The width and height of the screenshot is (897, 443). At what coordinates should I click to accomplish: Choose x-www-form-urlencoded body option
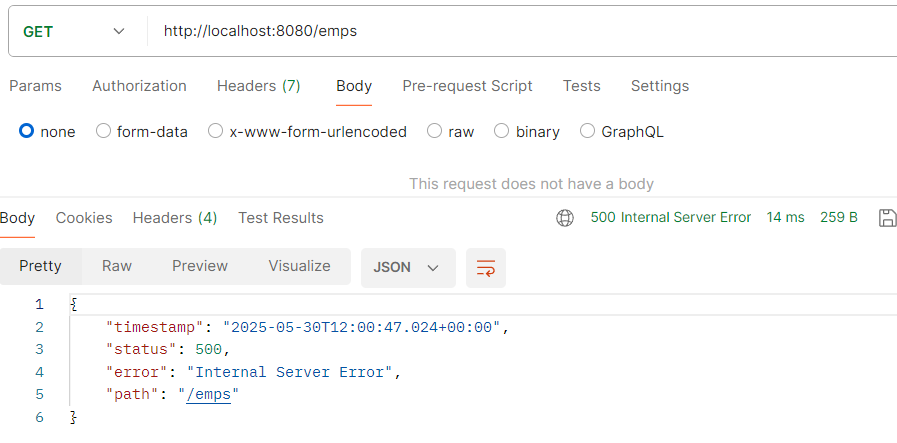[215, 132]
